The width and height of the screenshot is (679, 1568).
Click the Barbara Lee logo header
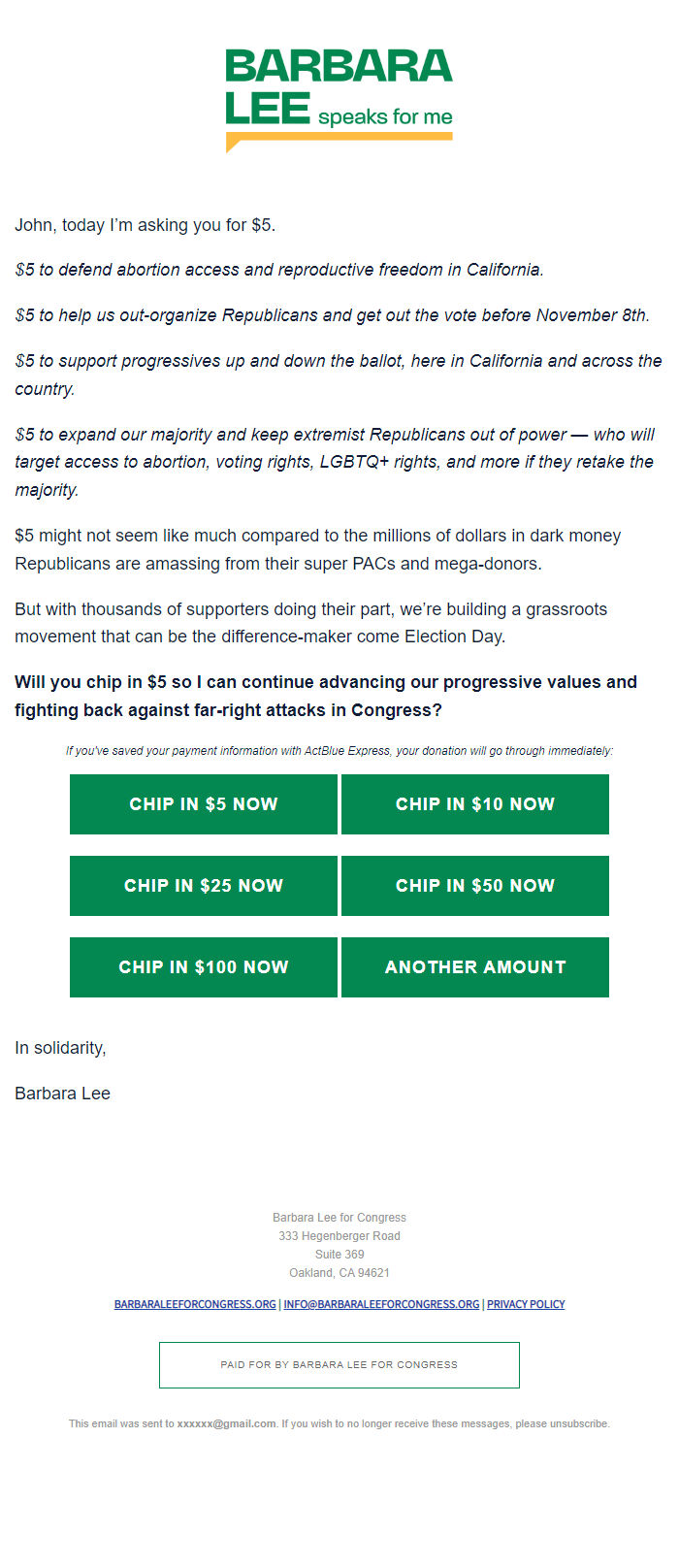click(x=339, y=101)
